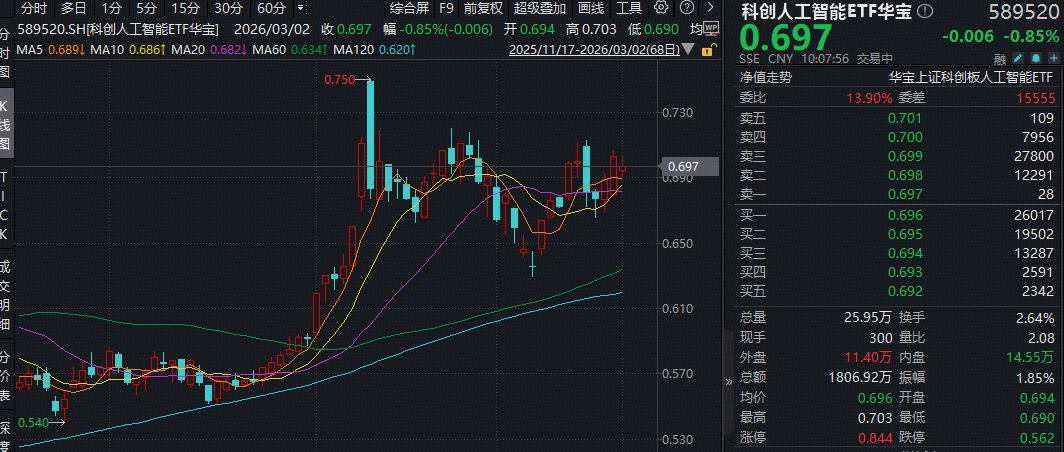
Task: Click 卖五 price 0.701
Action: [905, 118]
